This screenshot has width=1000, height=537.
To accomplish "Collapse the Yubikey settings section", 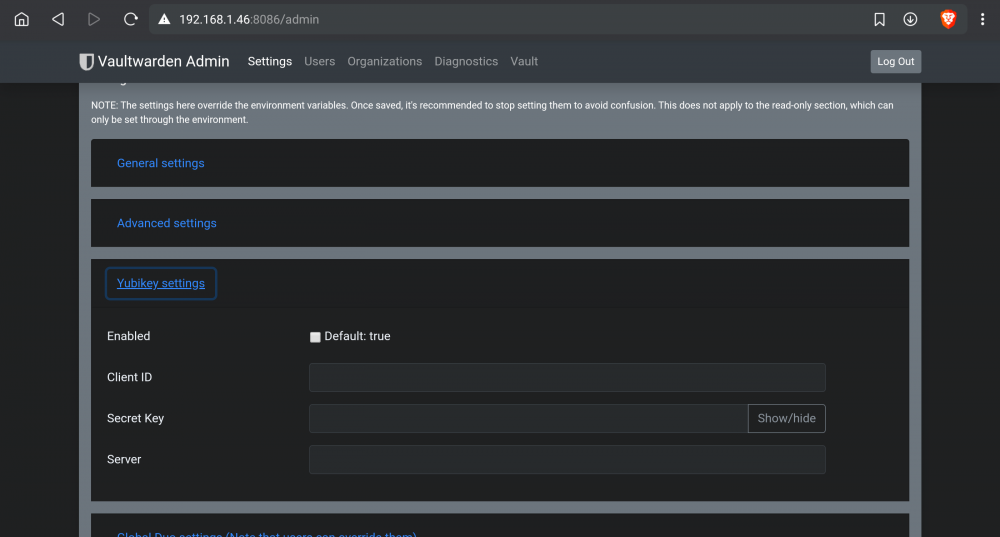I will click(x=161, y=283).
